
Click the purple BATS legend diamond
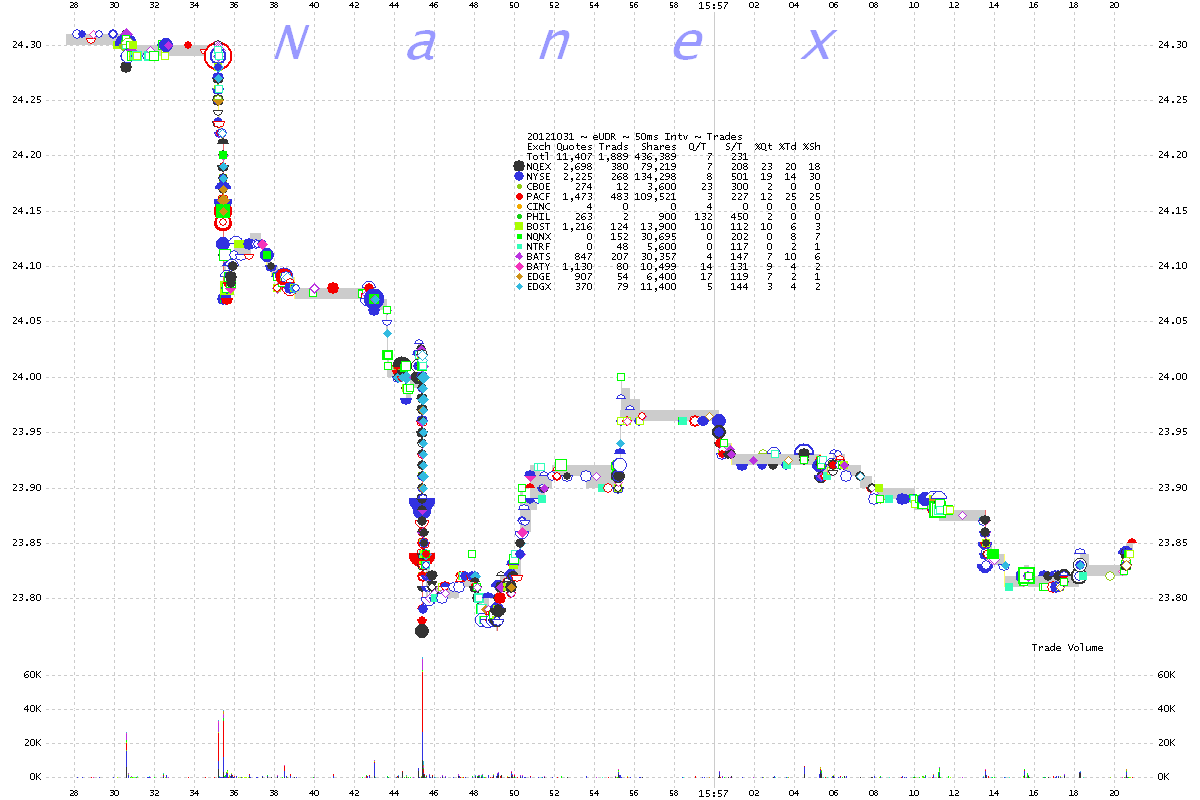pyautogui.click(x=518, y=256)
